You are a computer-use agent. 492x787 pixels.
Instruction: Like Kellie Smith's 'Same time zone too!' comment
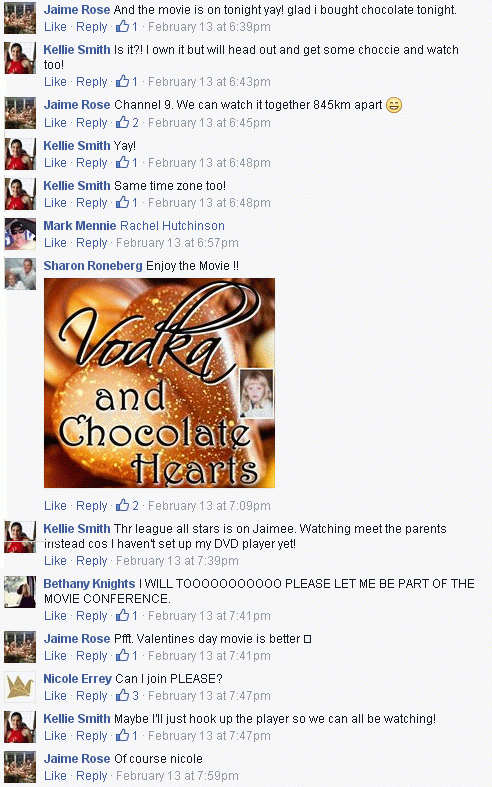coord(55,203)
